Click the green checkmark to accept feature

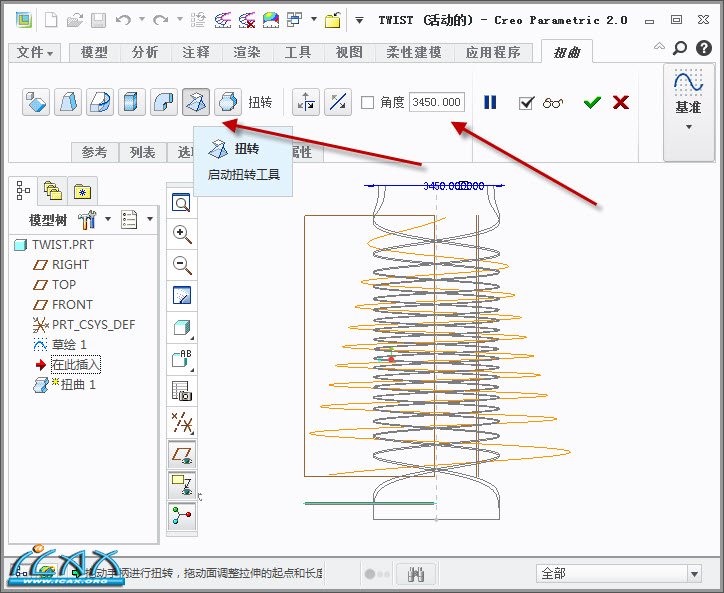(592, 102)
